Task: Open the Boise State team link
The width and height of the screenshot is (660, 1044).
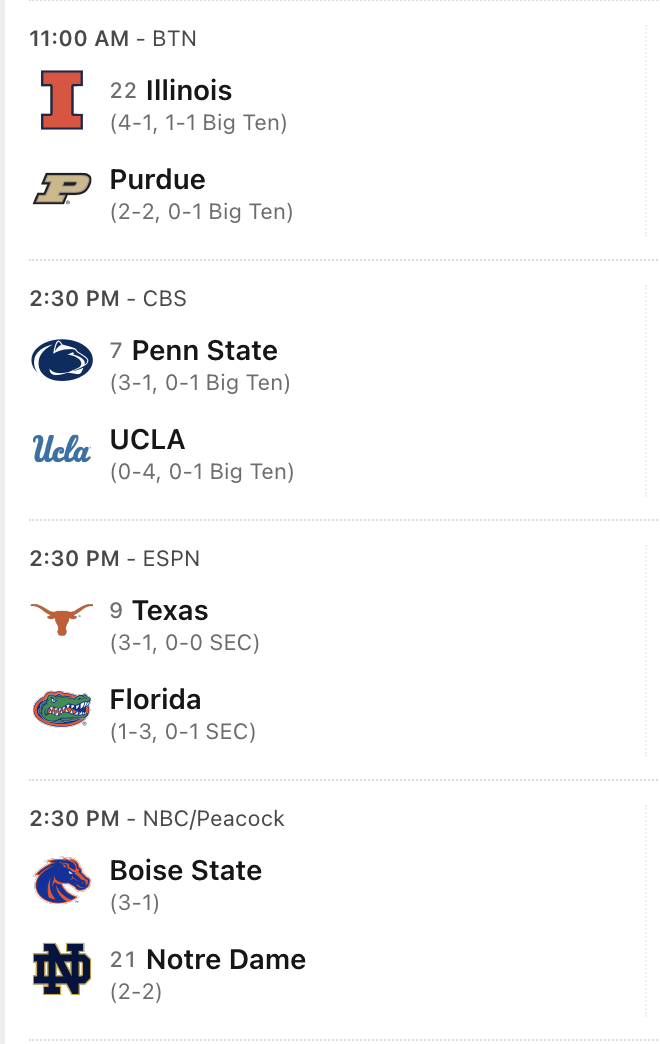Action: [x=185, y=871]
